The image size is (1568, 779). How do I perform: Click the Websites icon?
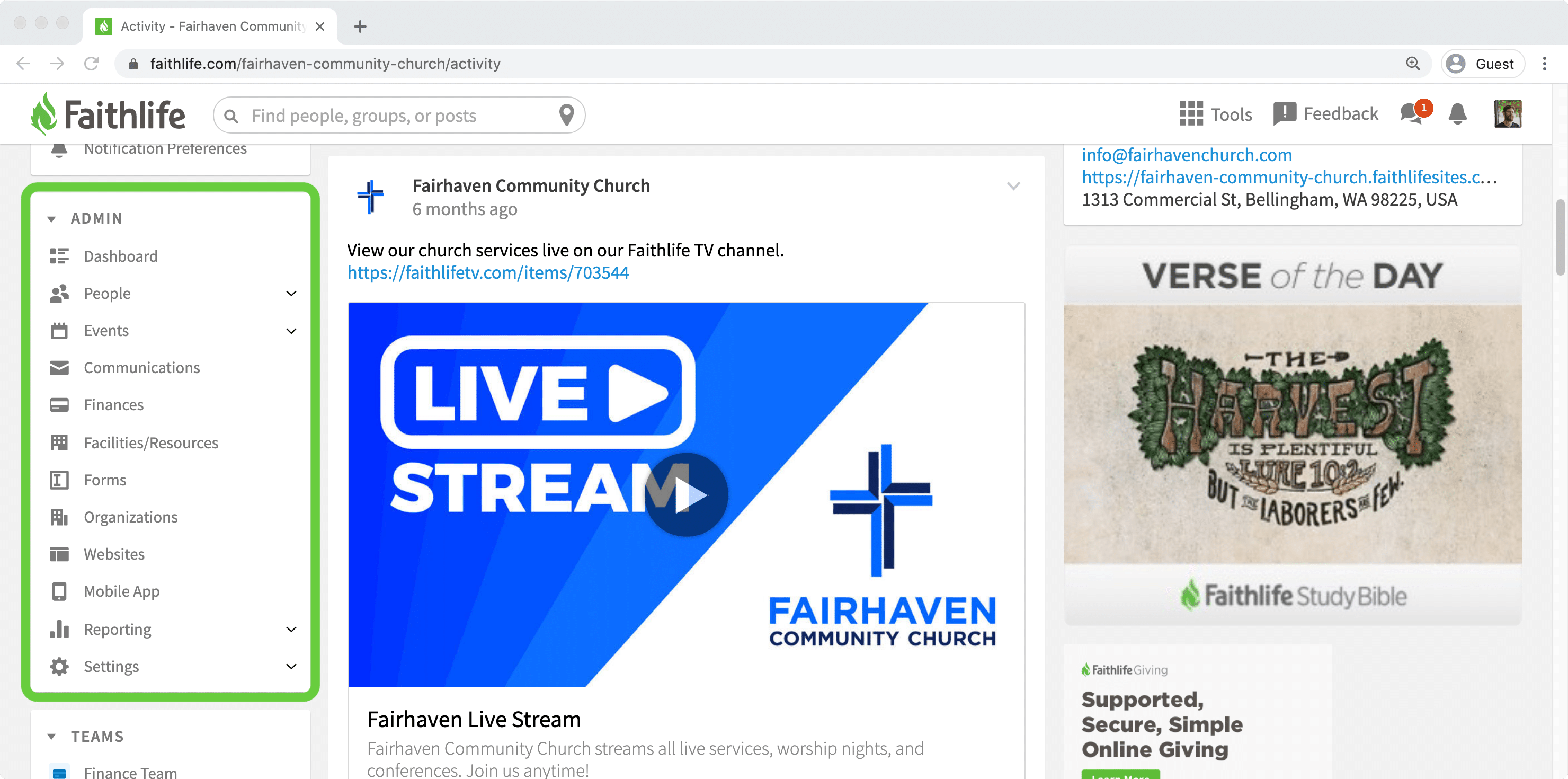[59, 554]
